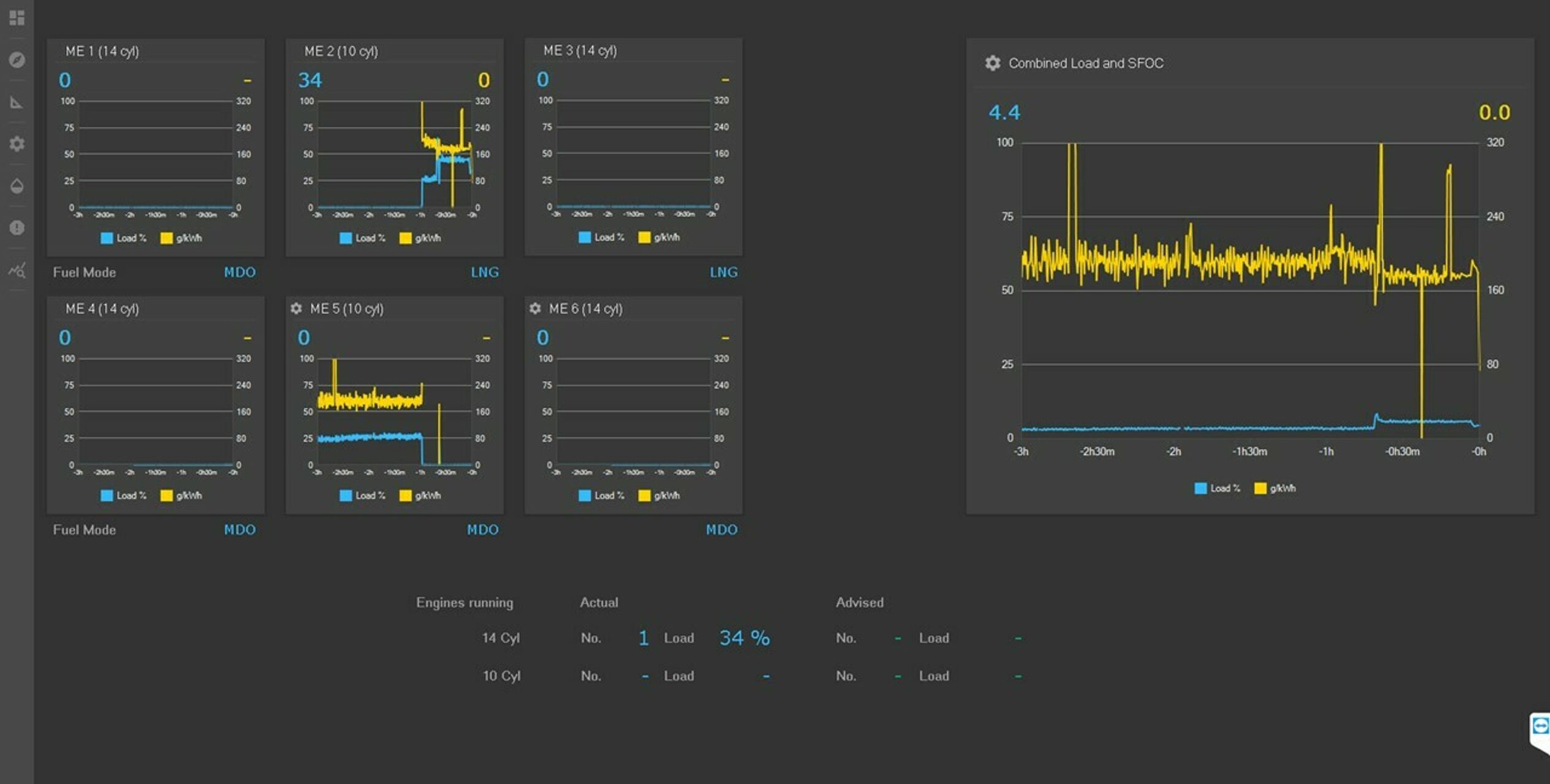This screenshot has width=1550, height=784.
Task: Select the ME 4 (14 cyl) panel title
Action: coord(102,309)
